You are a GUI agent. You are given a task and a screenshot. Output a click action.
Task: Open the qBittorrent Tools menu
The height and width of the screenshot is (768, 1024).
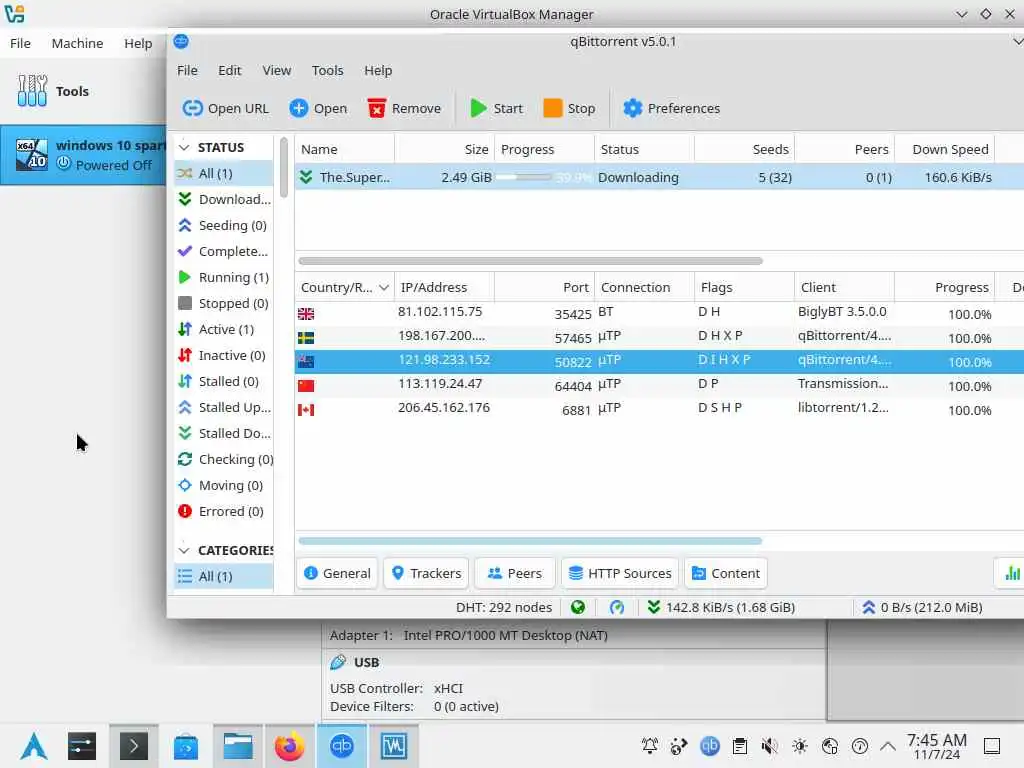coord(327,71)
